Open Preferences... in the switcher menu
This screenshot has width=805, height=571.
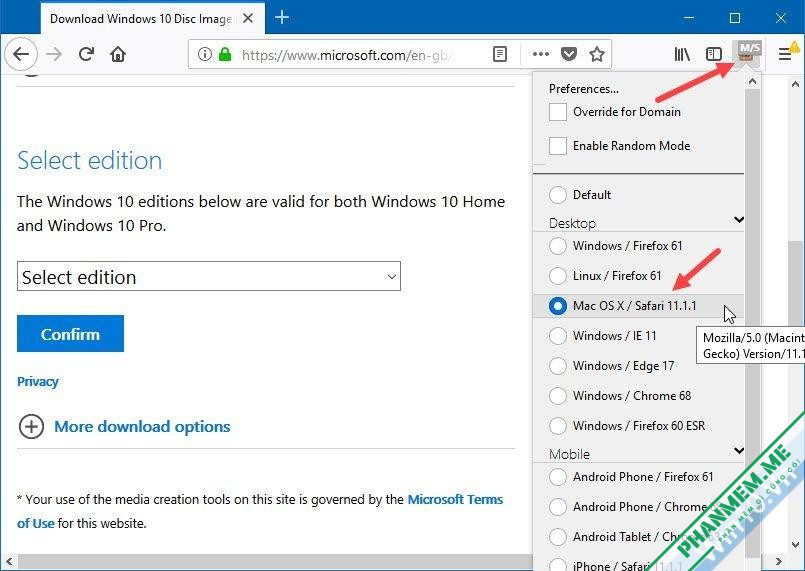pyautogui.click(x=584, y=89)
